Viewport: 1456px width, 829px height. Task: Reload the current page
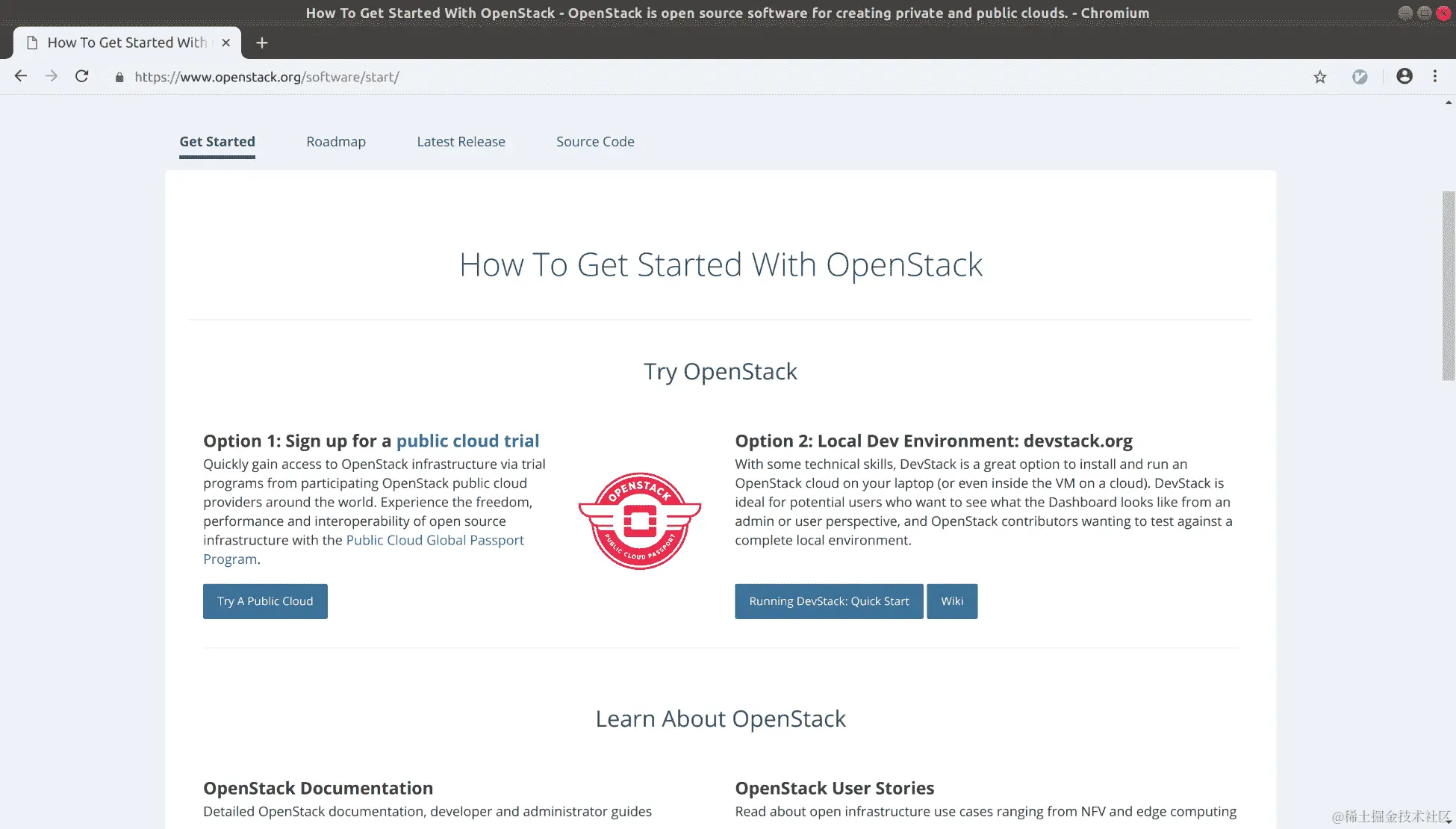tap(82, 76)
